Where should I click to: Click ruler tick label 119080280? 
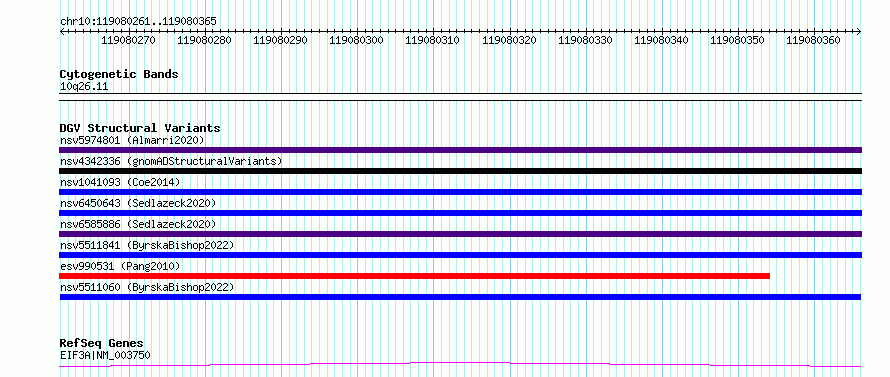click(204, 40)
